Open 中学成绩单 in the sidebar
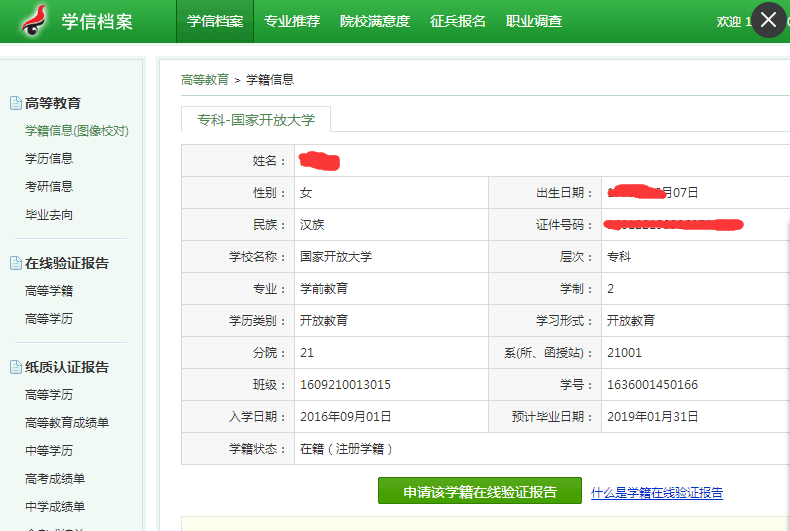790x531 pixels. point(55,506)
